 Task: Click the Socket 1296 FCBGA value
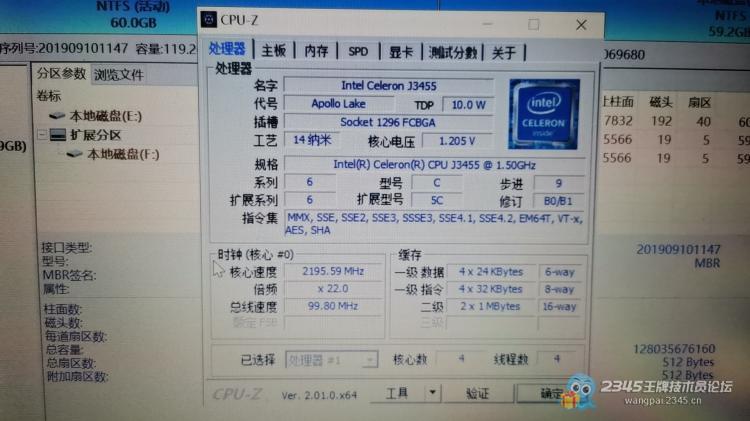click(388, 122)
